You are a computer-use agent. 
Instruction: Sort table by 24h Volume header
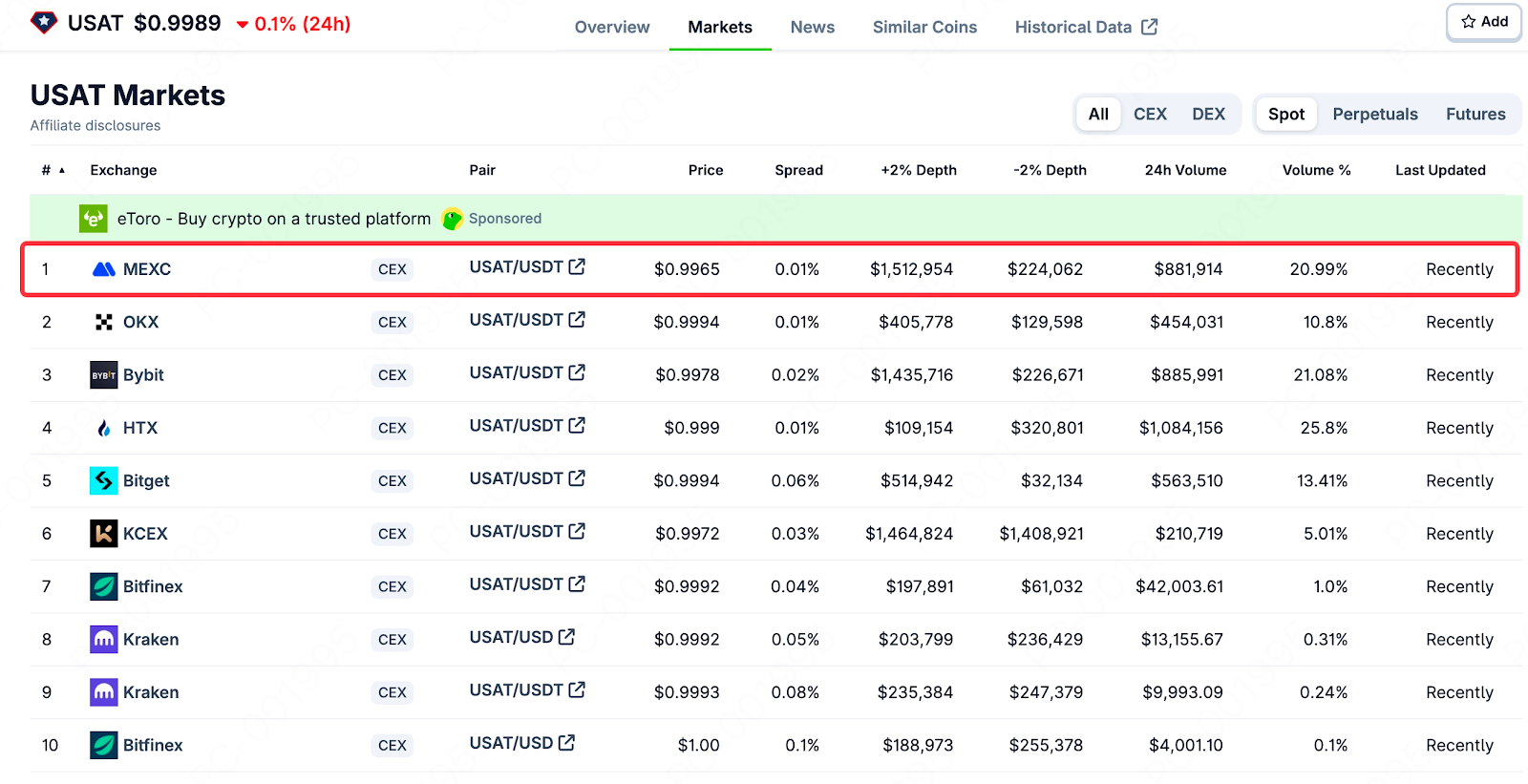coord(1185,170)
